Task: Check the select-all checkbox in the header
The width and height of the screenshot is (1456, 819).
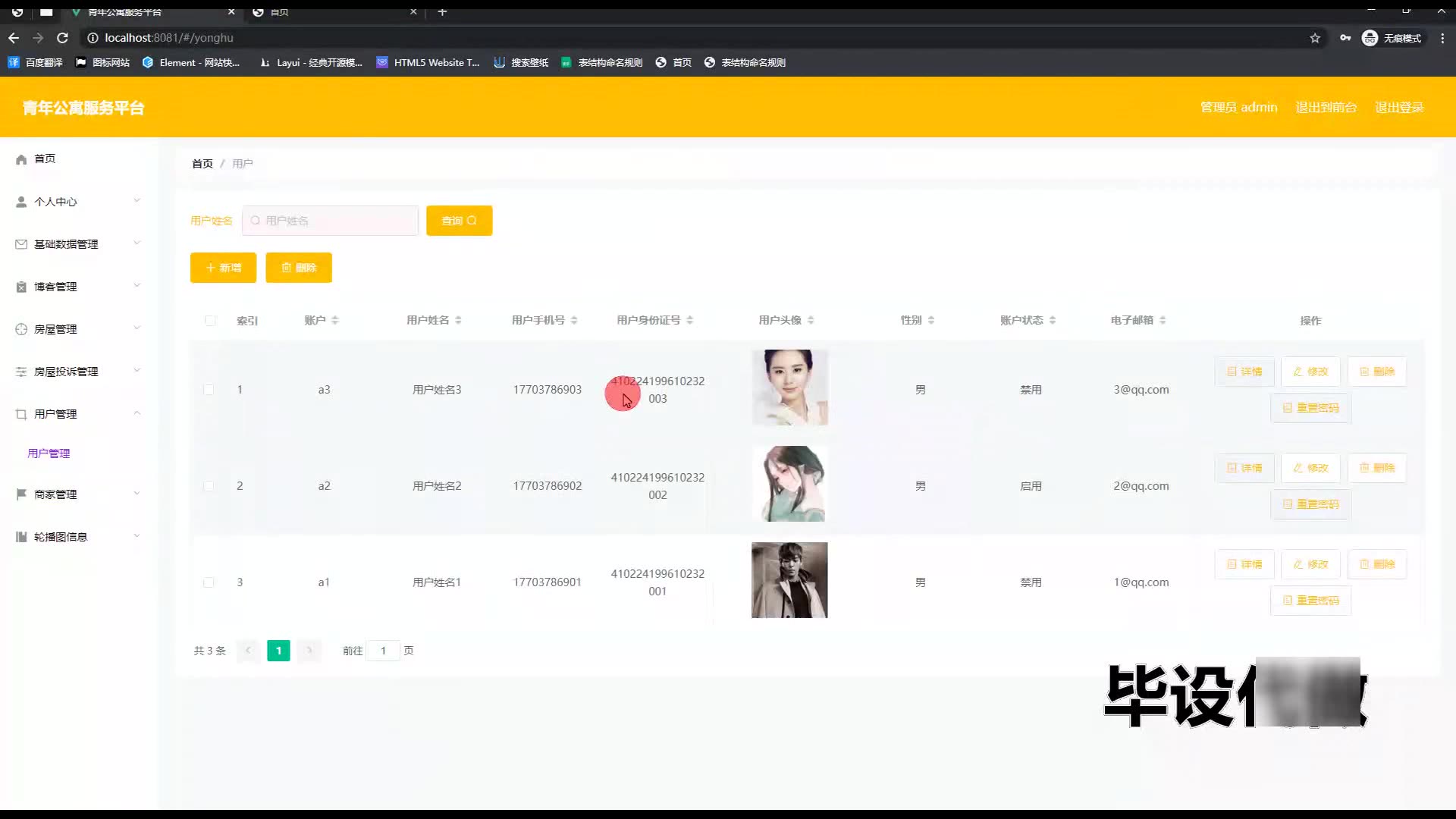Action: click(x=210, y=321)
